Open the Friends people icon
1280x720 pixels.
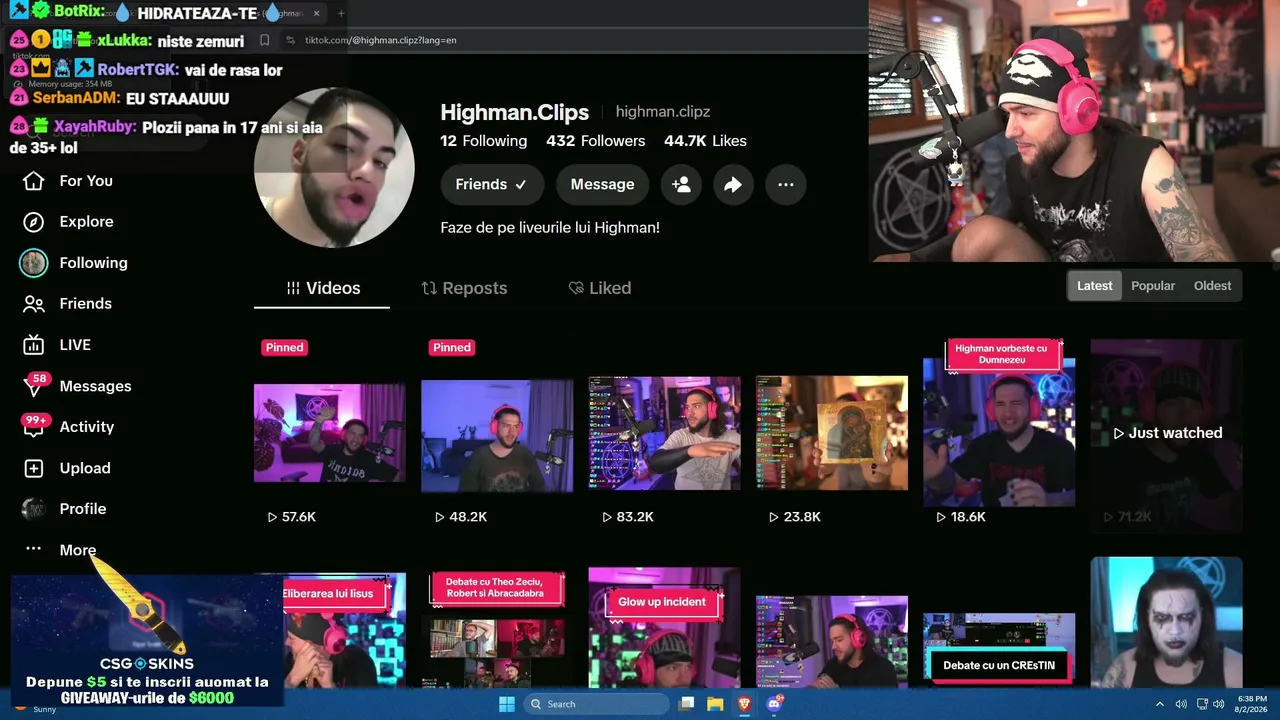point(34,304)
